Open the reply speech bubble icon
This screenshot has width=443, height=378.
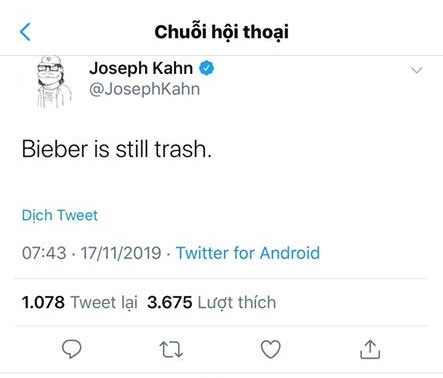tap(72, 349)
